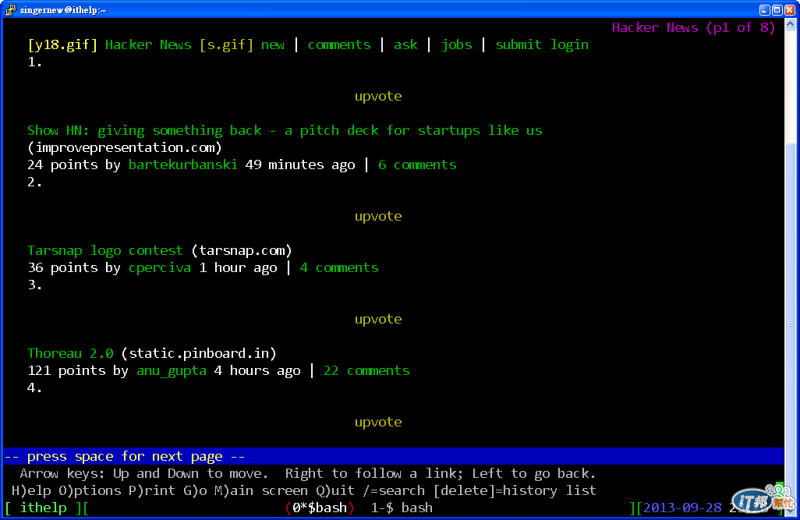Viewport: 800px width, 520px height.
Task: Open 'Show HN: giving something back' story
Action: click(285, 131)
